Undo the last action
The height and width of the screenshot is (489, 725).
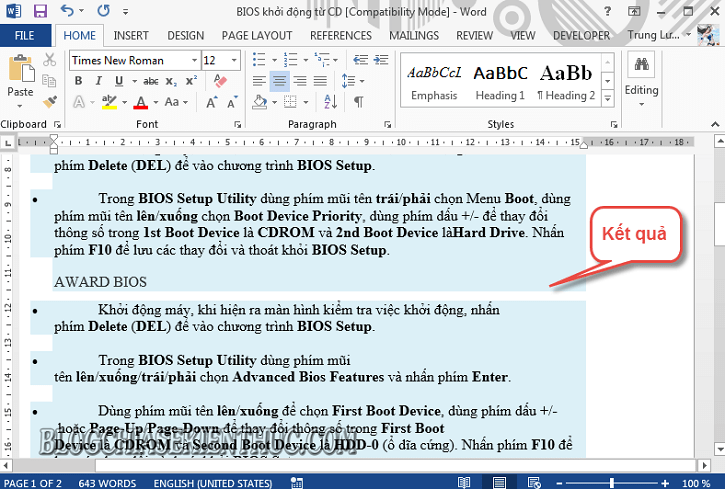click(68, 10)
